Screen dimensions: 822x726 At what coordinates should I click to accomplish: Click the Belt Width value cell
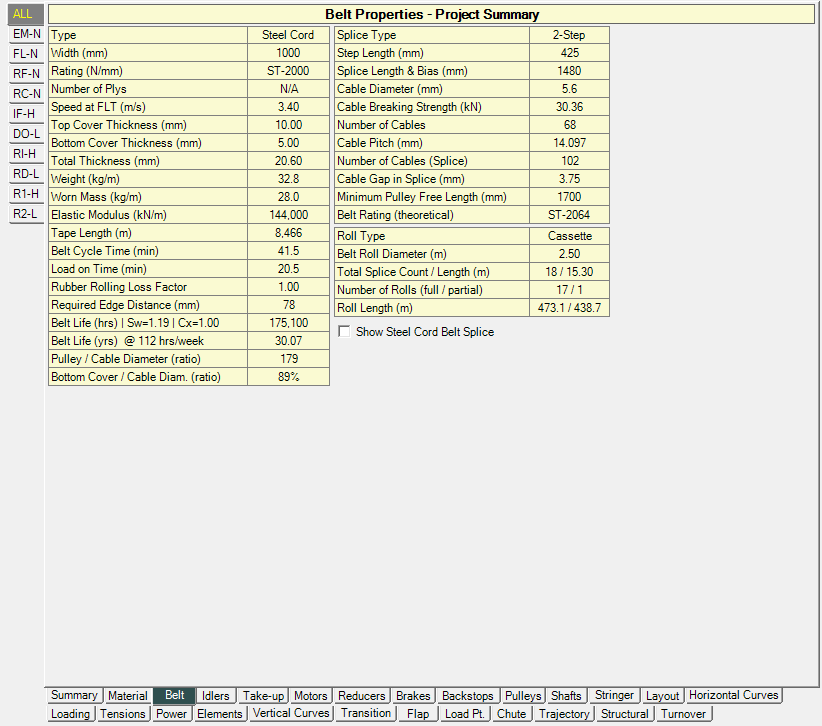[x=288, y=53]
